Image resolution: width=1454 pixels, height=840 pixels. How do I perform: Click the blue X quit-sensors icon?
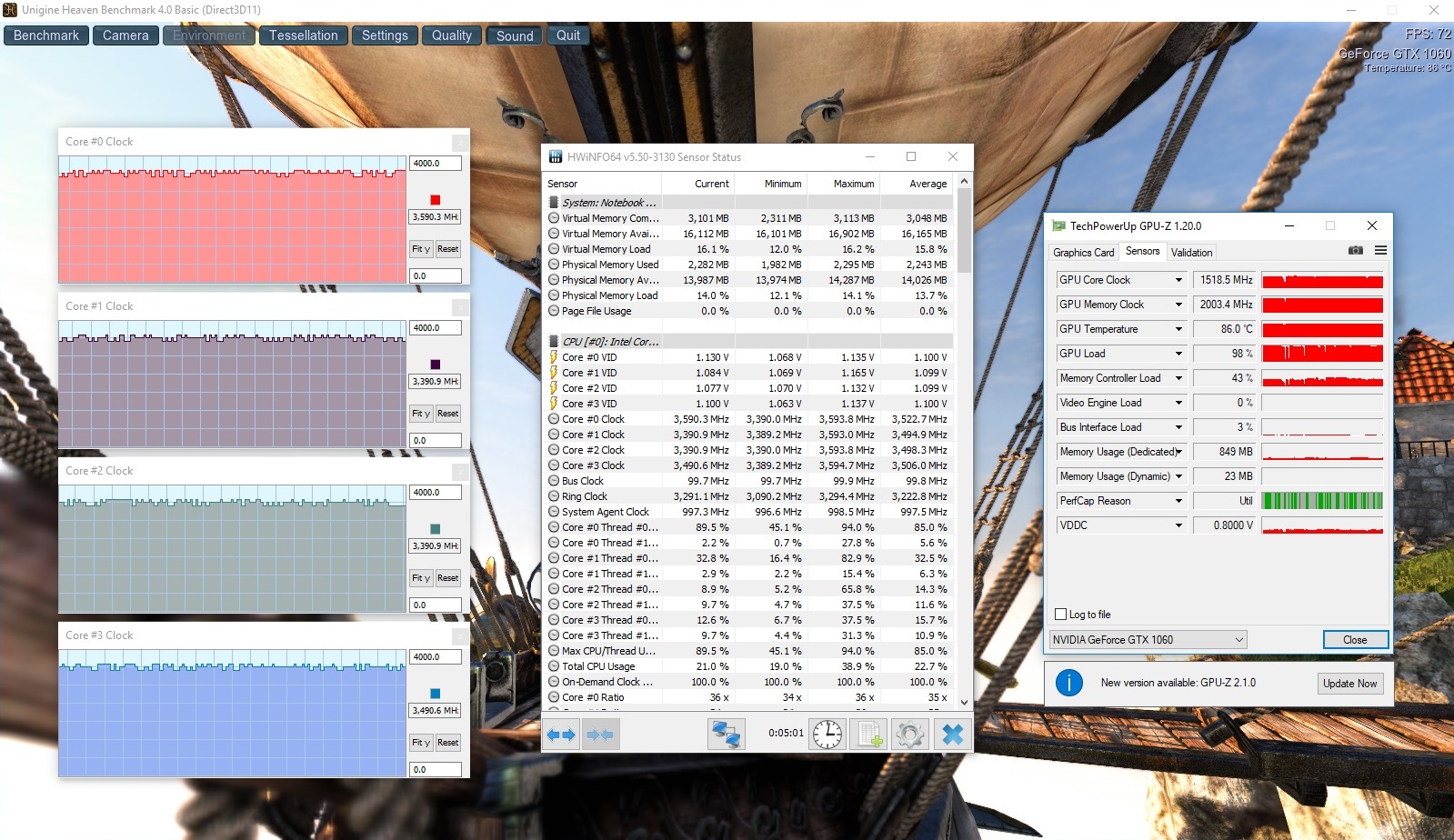(952, 735)
